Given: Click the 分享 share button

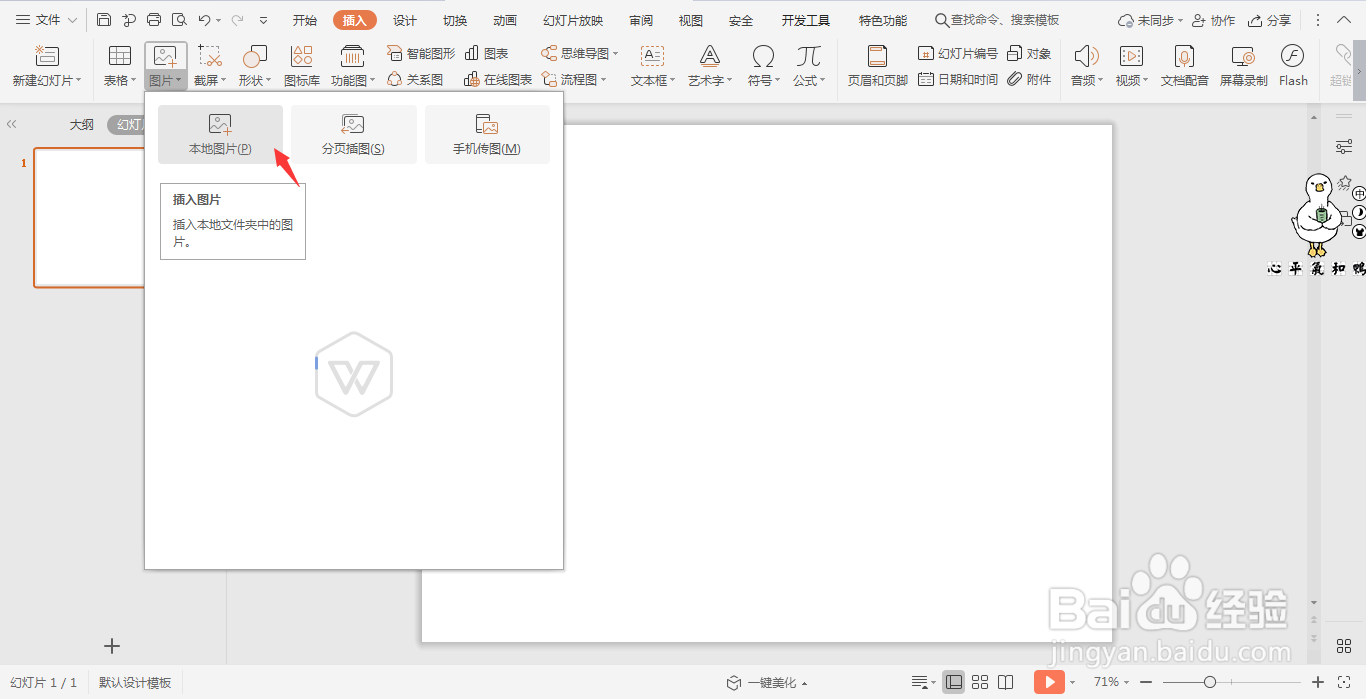Looking at the screenshot, I should [1269, 20].
